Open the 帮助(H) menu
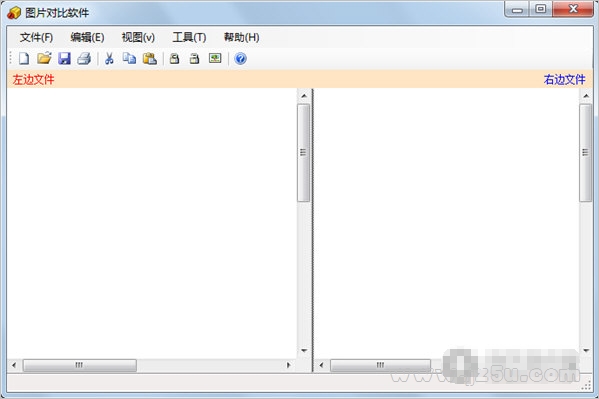Screen dimensions: 599x399 pos(241,37)
